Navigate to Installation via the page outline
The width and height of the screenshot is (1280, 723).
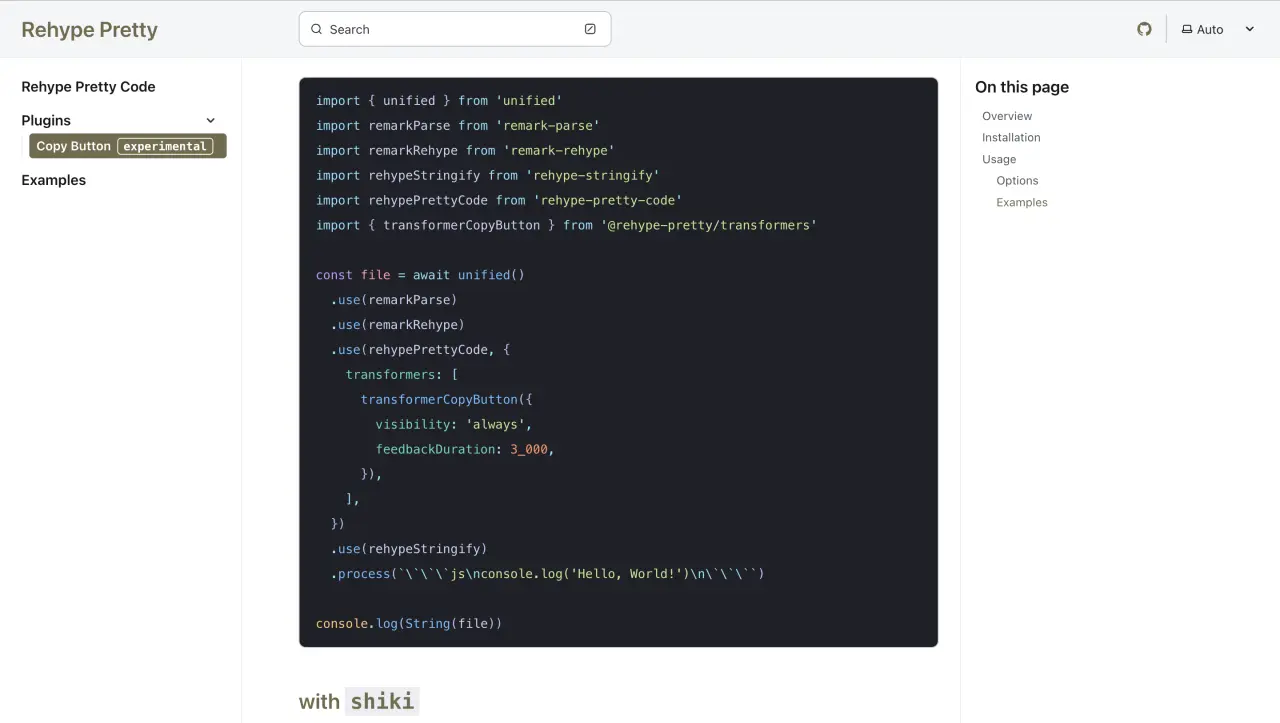(1011, 137)
